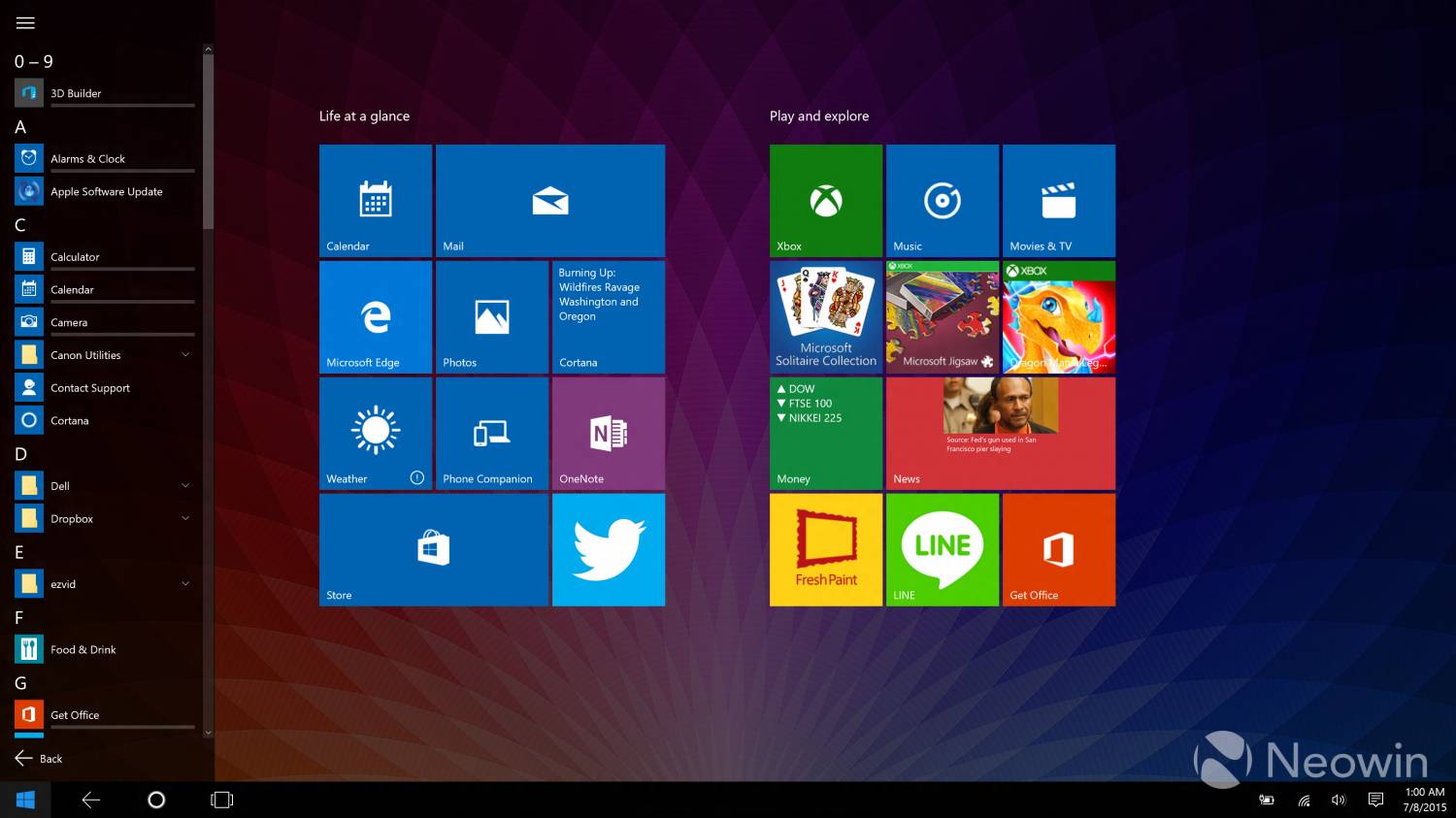Open the LINE tile
Viewport: 1456px width, 818px height.
pyautogui.click(x=943, y=550)
